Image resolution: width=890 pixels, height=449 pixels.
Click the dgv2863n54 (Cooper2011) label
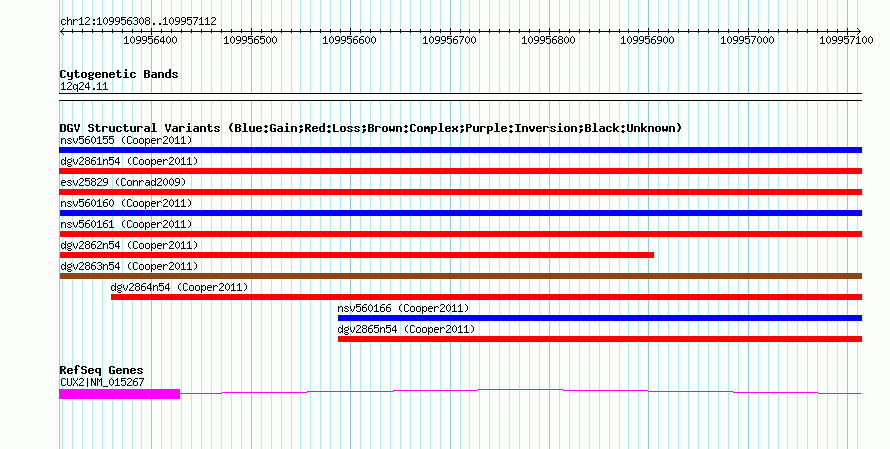129,266
